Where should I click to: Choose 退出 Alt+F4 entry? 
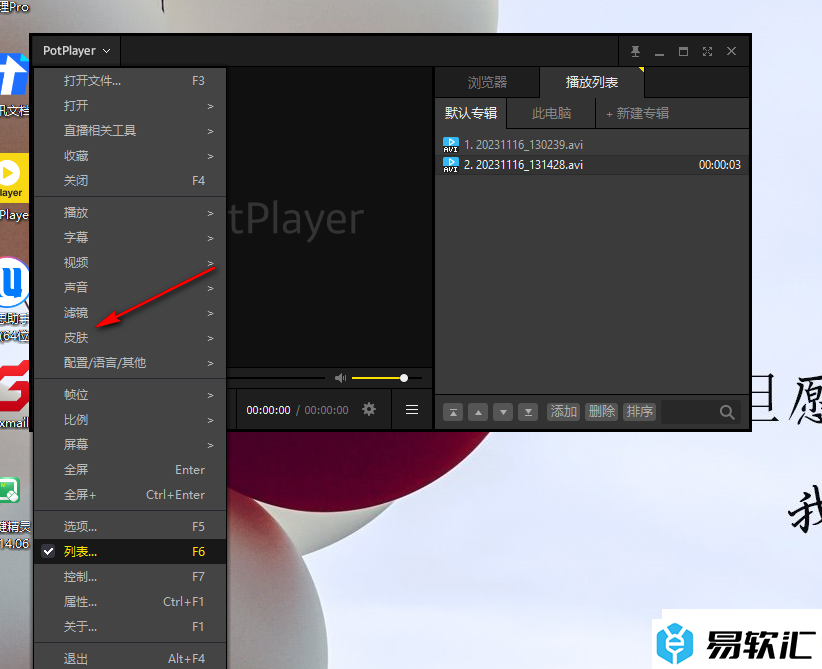pyautogui.click(x=130, y=659)
